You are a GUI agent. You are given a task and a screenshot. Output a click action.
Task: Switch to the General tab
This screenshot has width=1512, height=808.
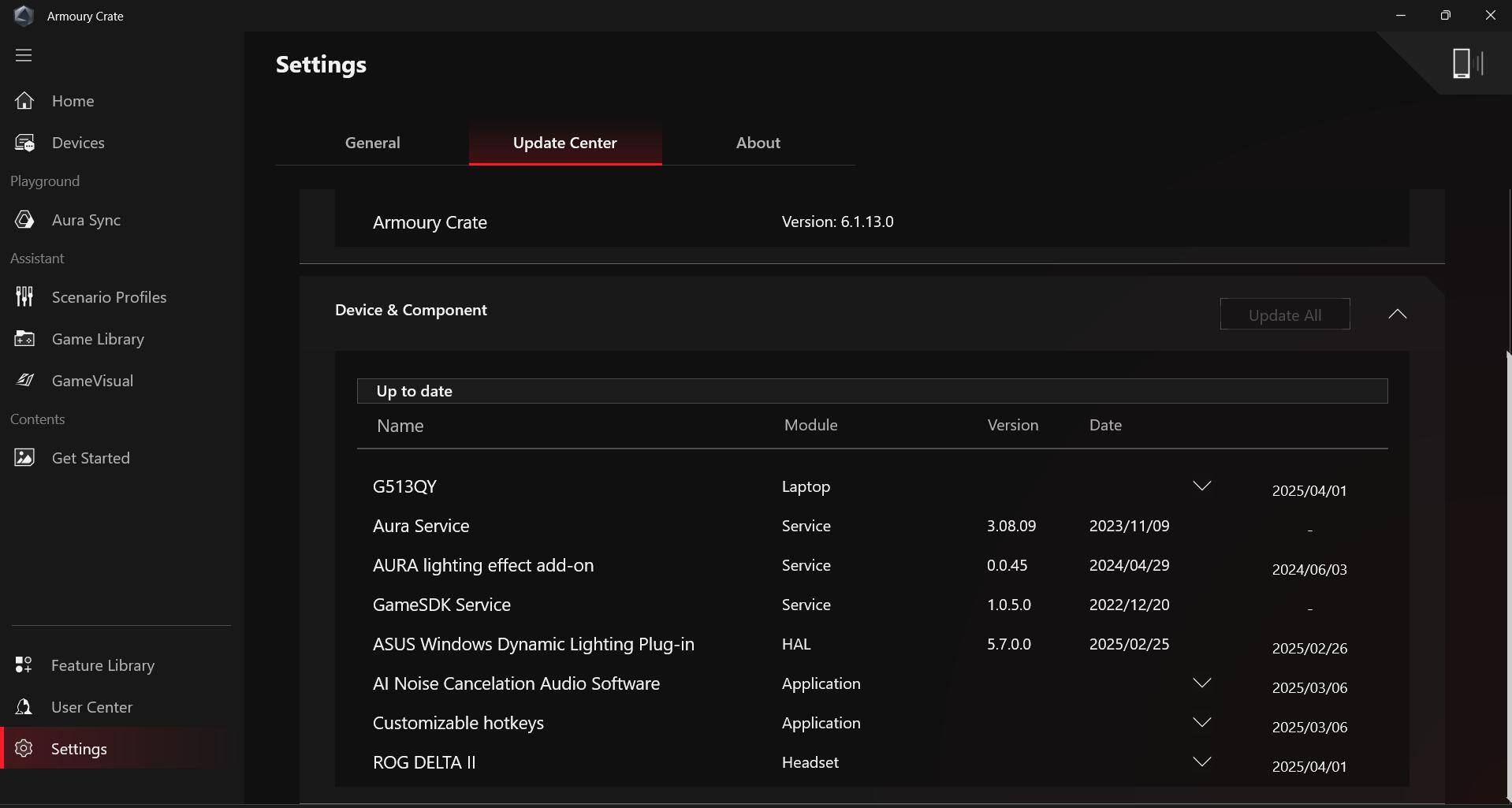point(372,143)
